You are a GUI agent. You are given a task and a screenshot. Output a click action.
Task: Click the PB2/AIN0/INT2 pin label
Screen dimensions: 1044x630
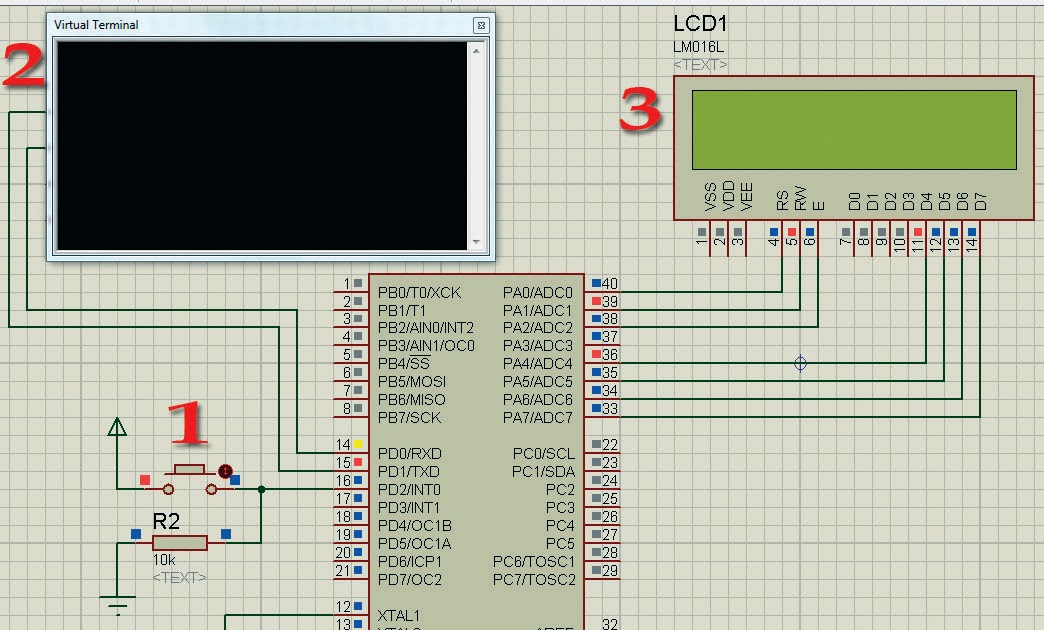click(x=425, y=328)
